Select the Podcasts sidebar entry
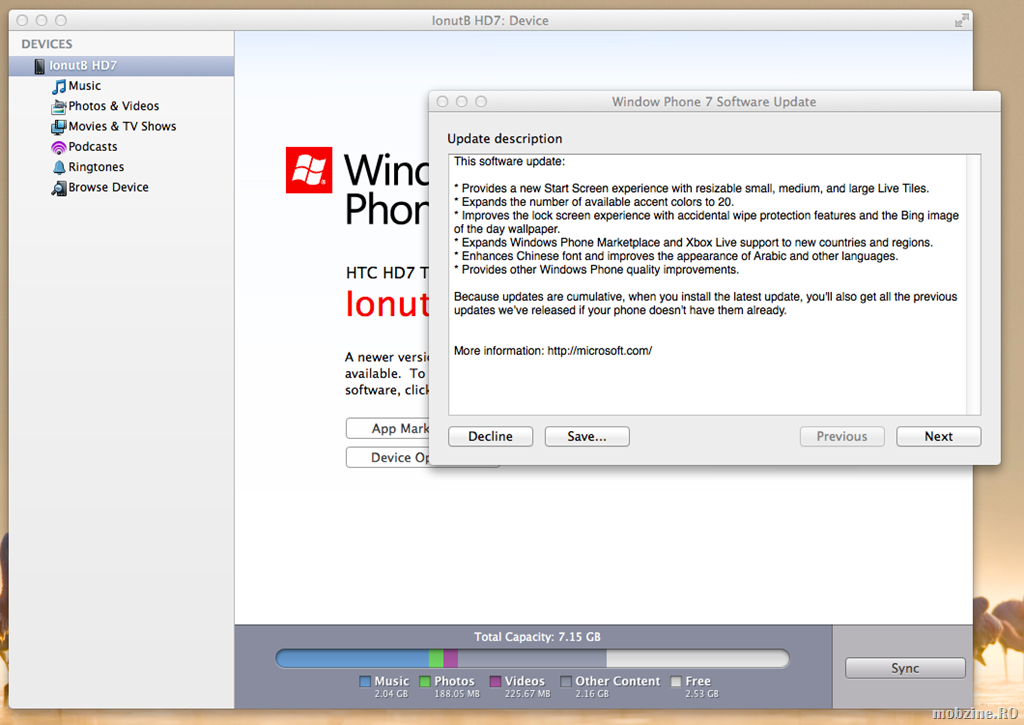This screenshot has width=1024, height=725. click(93, 146)
